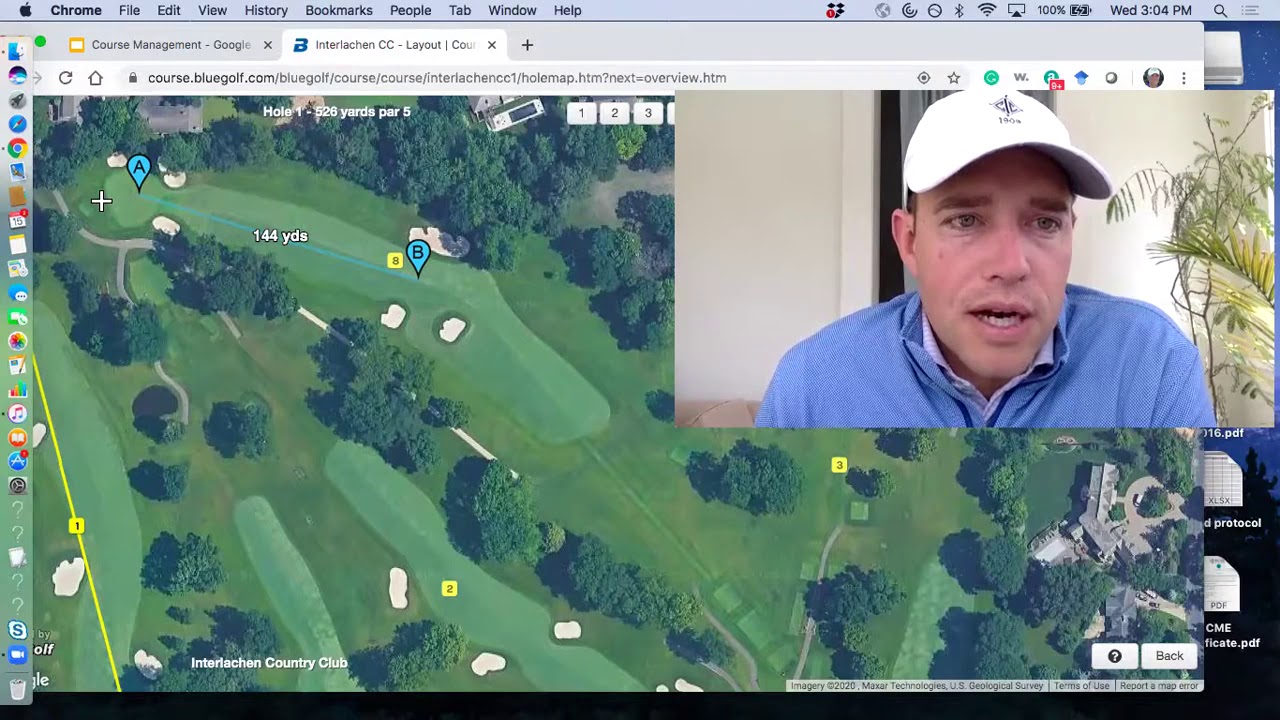
Task: Click the Report a map error link
Action: coord(1159,686)
